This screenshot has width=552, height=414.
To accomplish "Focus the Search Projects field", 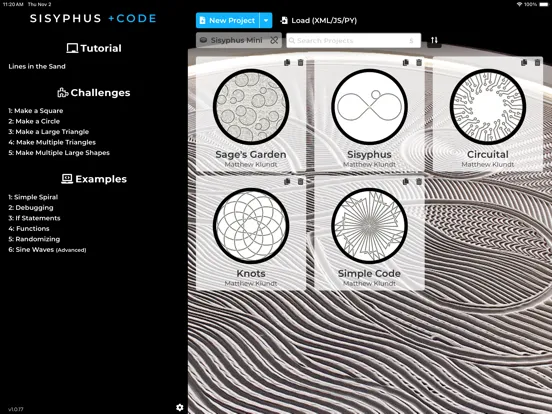I will coord(353,40).
